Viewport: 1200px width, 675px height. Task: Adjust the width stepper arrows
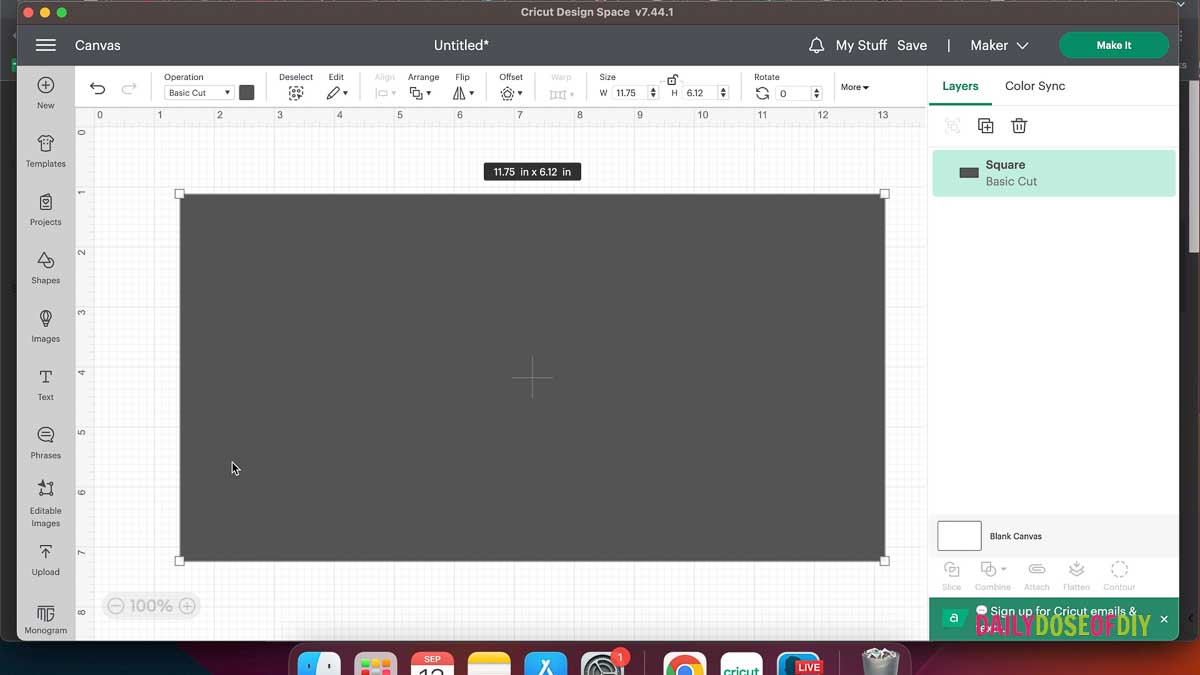(x=654, y=93)
